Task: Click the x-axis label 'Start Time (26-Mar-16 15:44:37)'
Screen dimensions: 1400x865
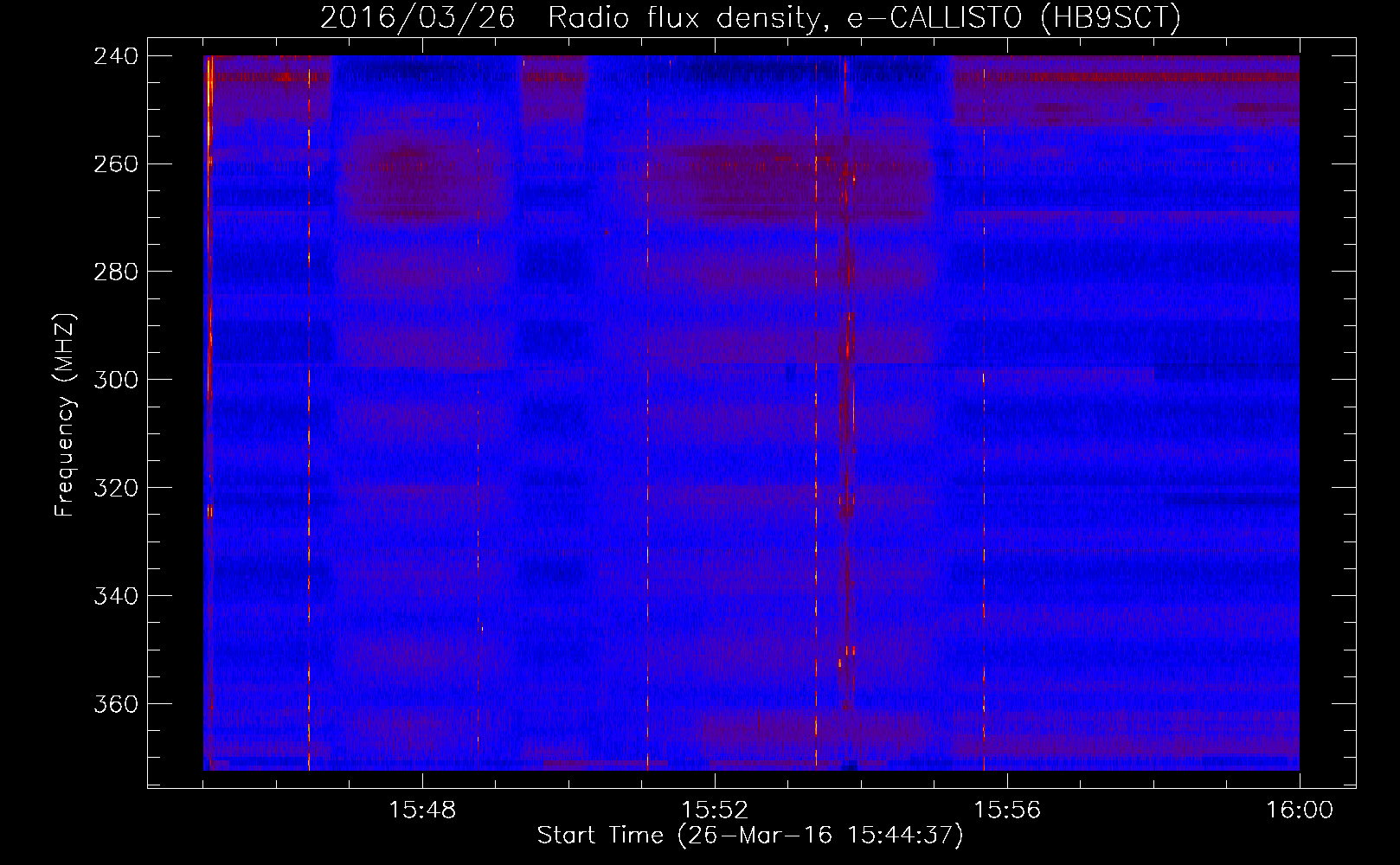Action: tap(750, 836)
